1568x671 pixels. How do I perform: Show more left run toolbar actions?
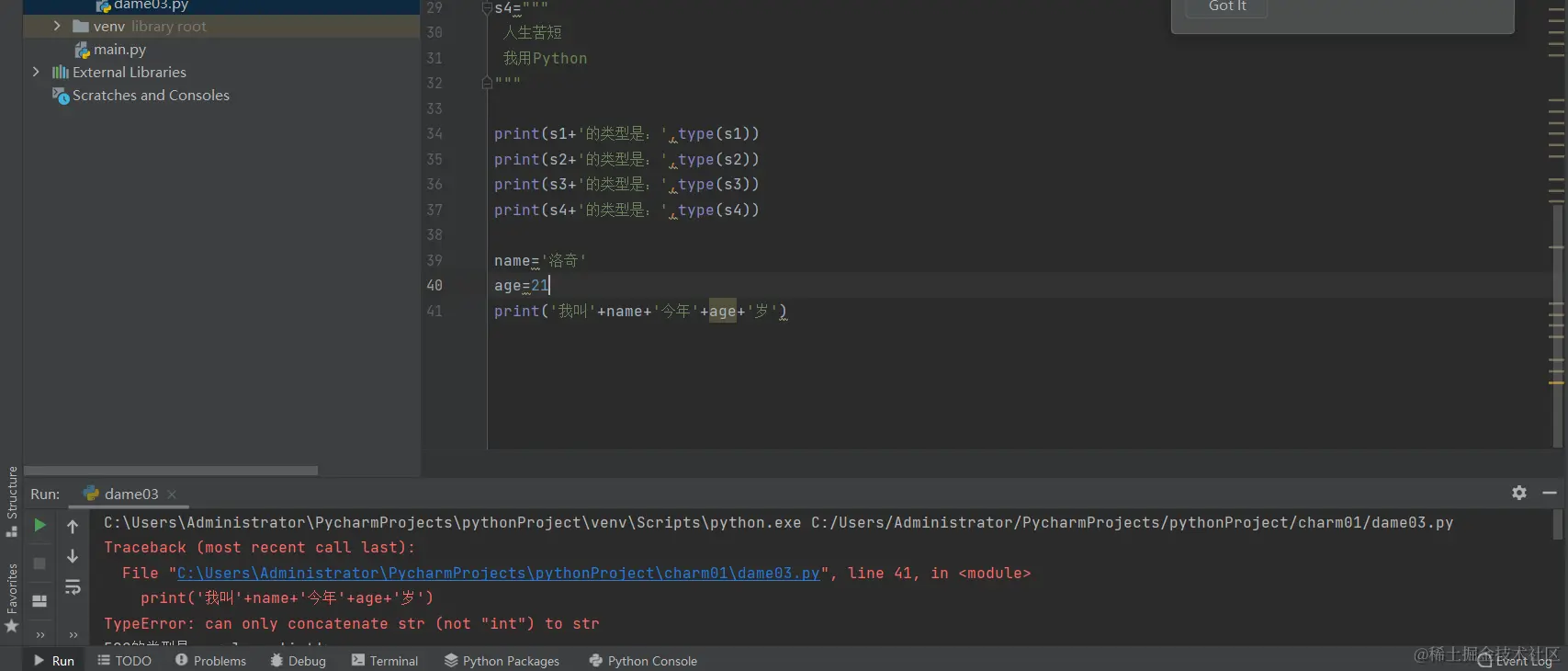click(x=39, y=634)
